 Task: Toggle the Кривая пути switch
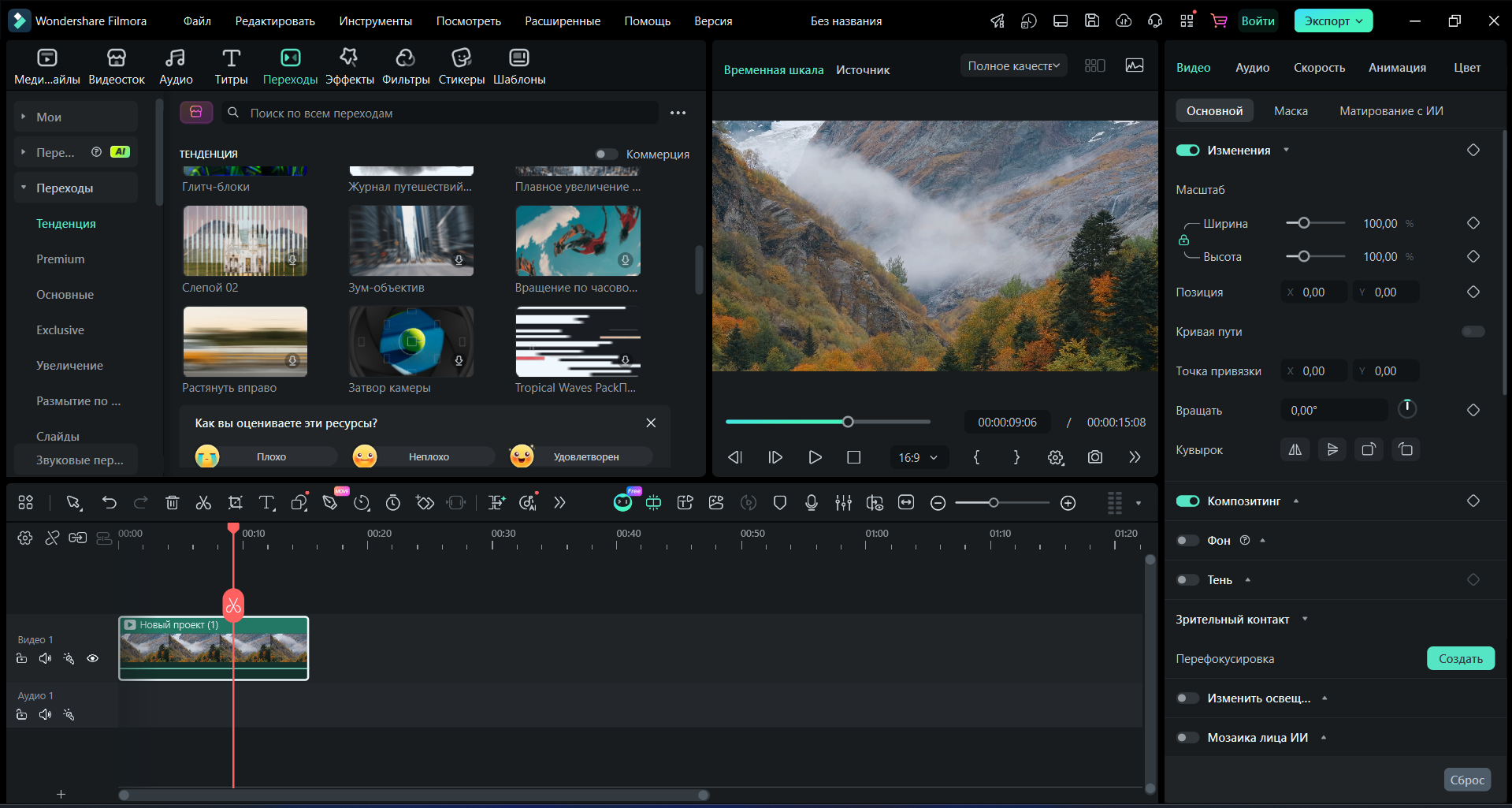1473,332
